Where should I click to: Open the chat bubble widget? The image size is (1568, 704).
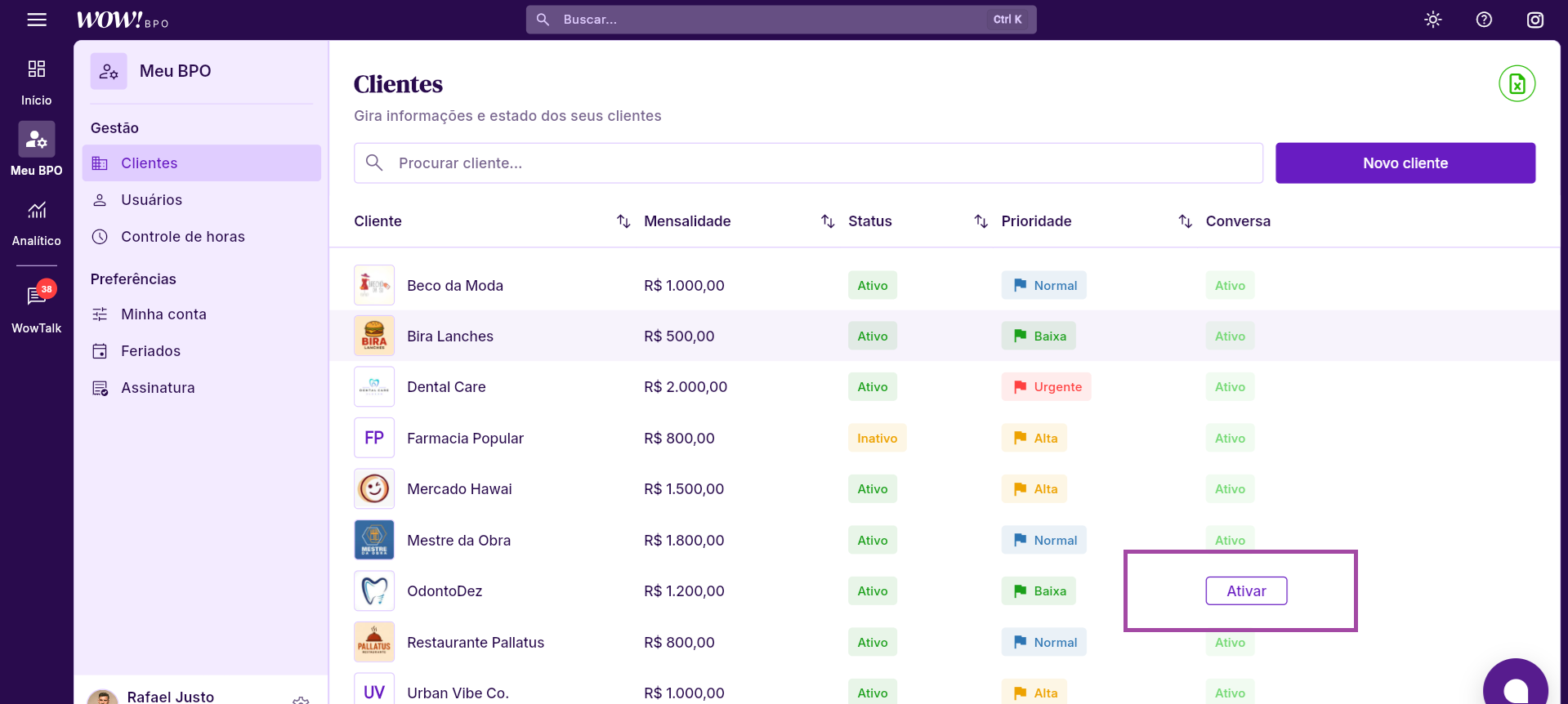coord(1515,688)
